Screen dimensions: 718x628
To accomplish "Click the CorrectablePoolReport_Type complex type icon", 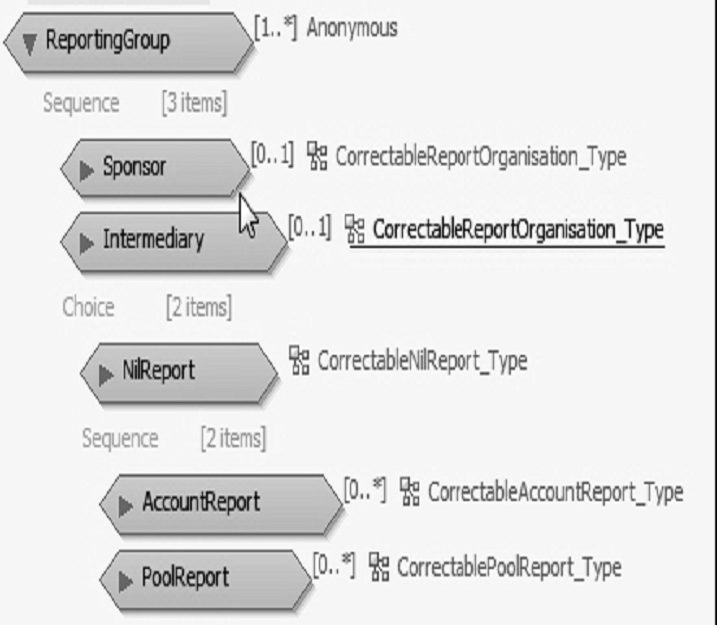I will click(378, 567).
